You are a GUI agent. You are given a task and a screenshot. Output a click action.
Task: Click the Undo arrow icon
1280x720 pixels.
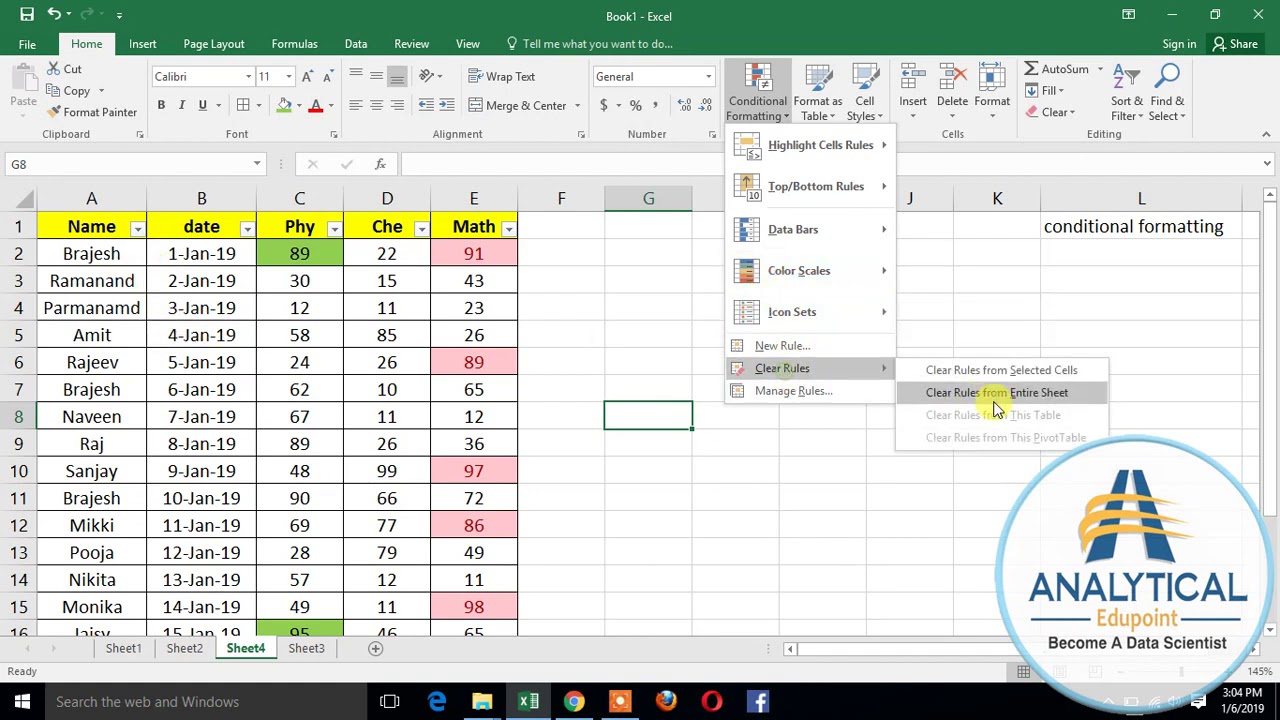pos(54,15)
